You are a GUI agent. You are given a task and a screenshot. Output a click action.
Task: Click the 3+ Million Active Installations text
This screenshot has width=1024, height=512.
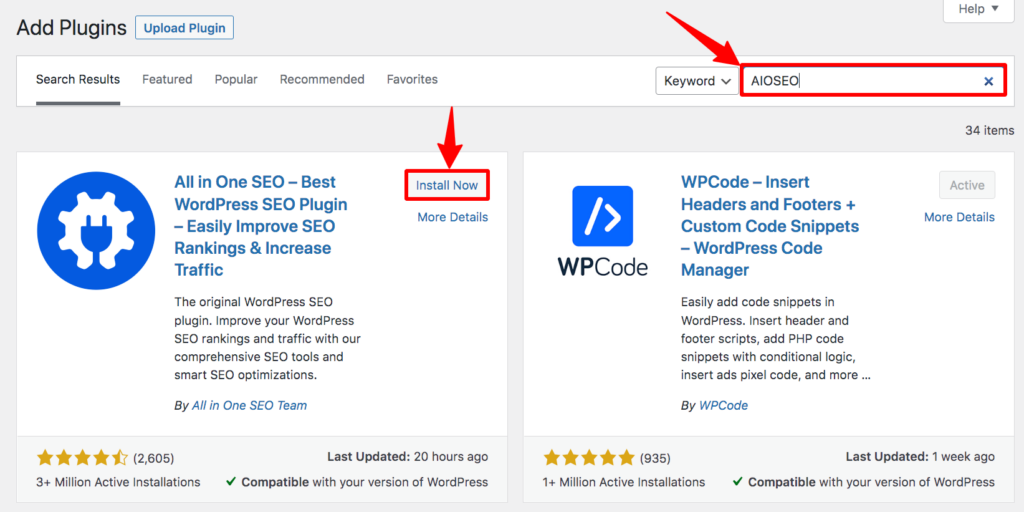pyautogui.click(x=118, y=483)
